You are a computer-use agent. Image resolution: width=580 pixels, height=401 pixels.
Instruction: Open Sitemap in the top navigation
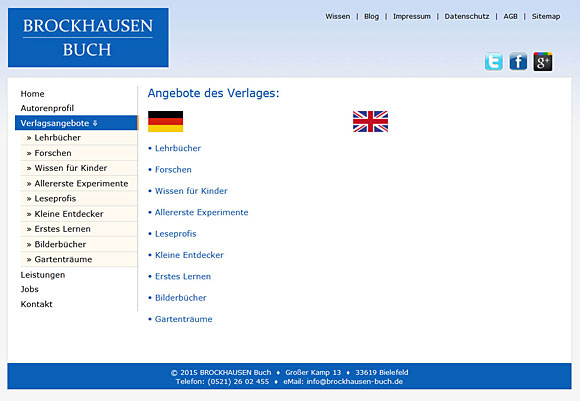(x=546, y=16)
